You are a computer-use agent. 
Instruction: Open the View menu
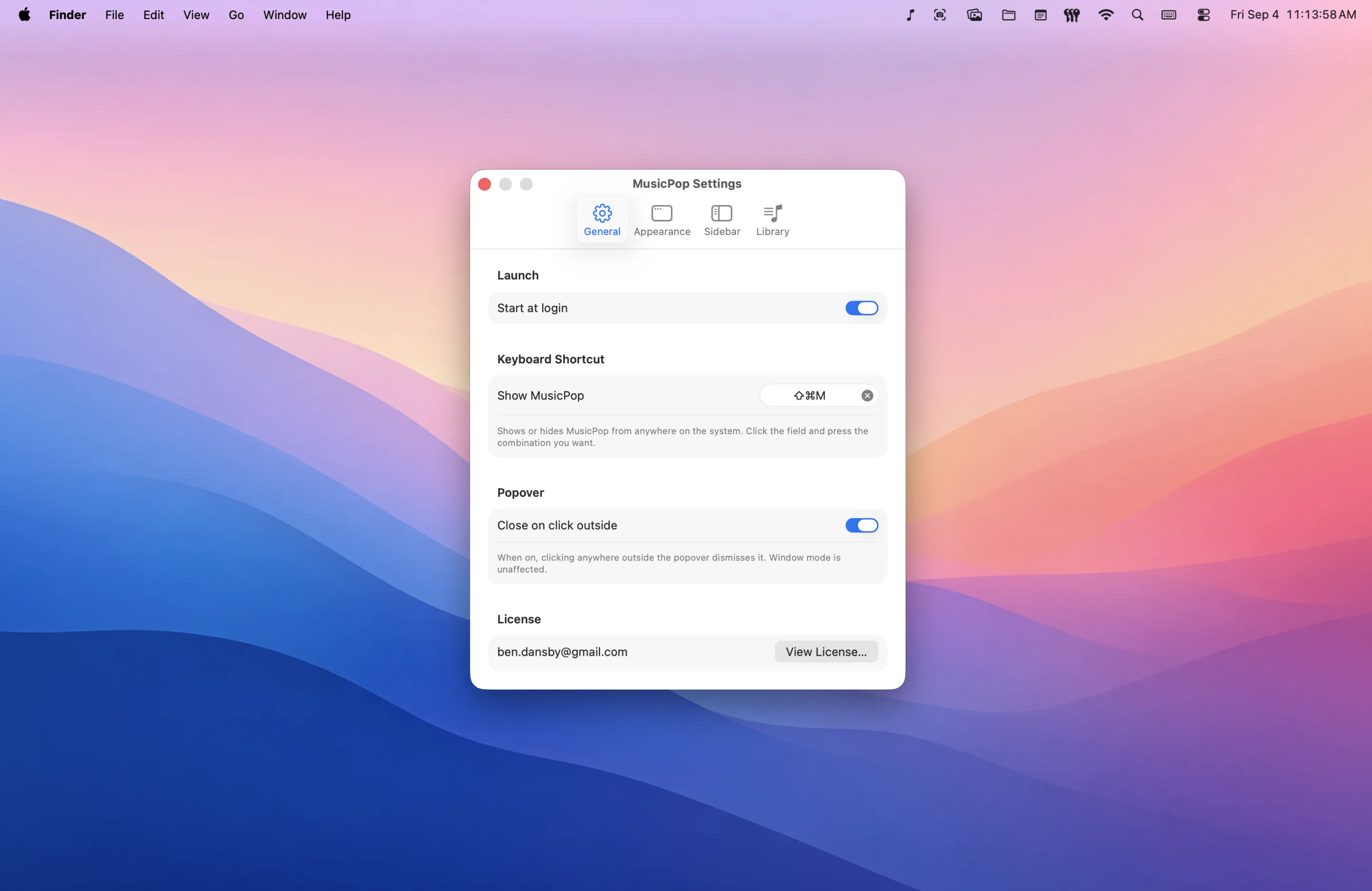point(196,15)
